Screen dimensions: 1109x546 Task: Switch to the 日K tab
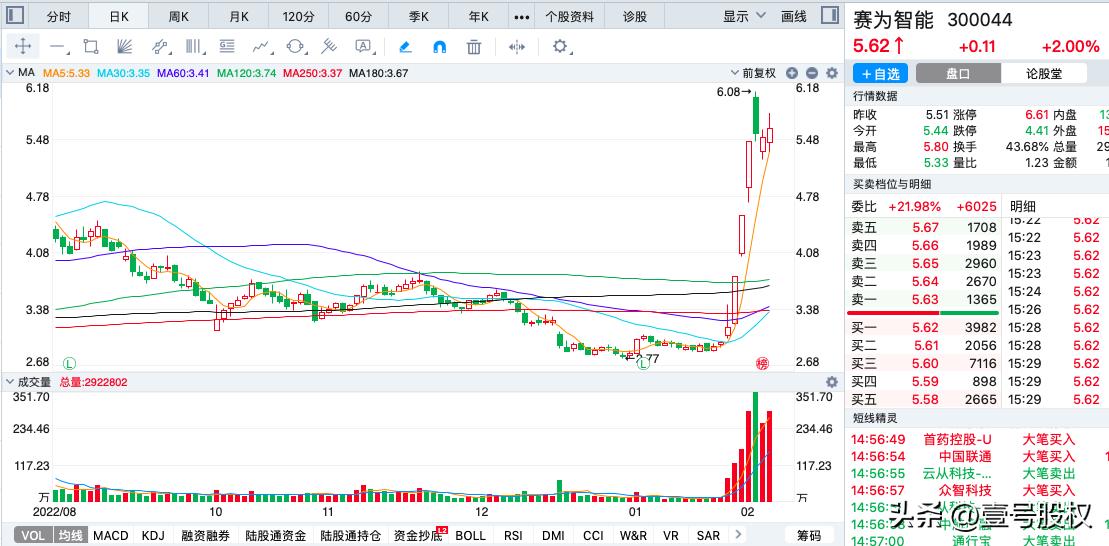click(x=119, y=16)
